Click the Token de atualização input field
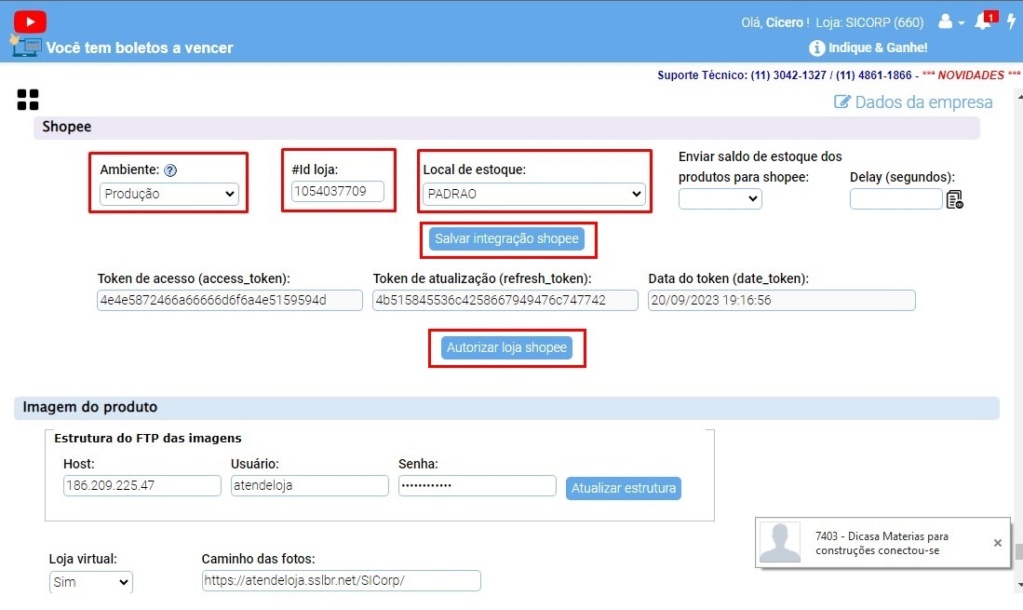The width and height of the screenshot is (1023, 610). 505,300
